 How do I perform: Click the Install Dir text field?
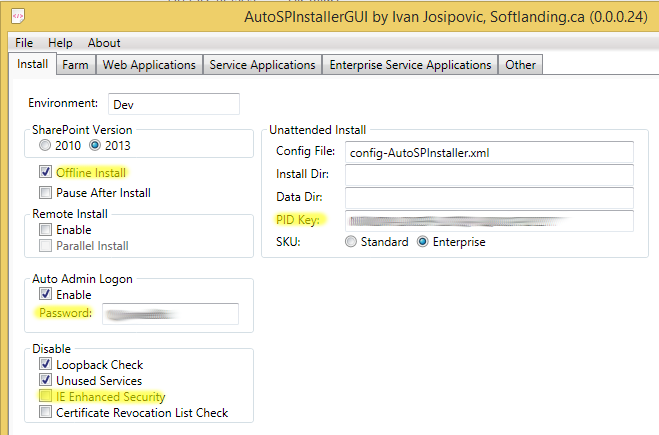(x=489, y=175)
